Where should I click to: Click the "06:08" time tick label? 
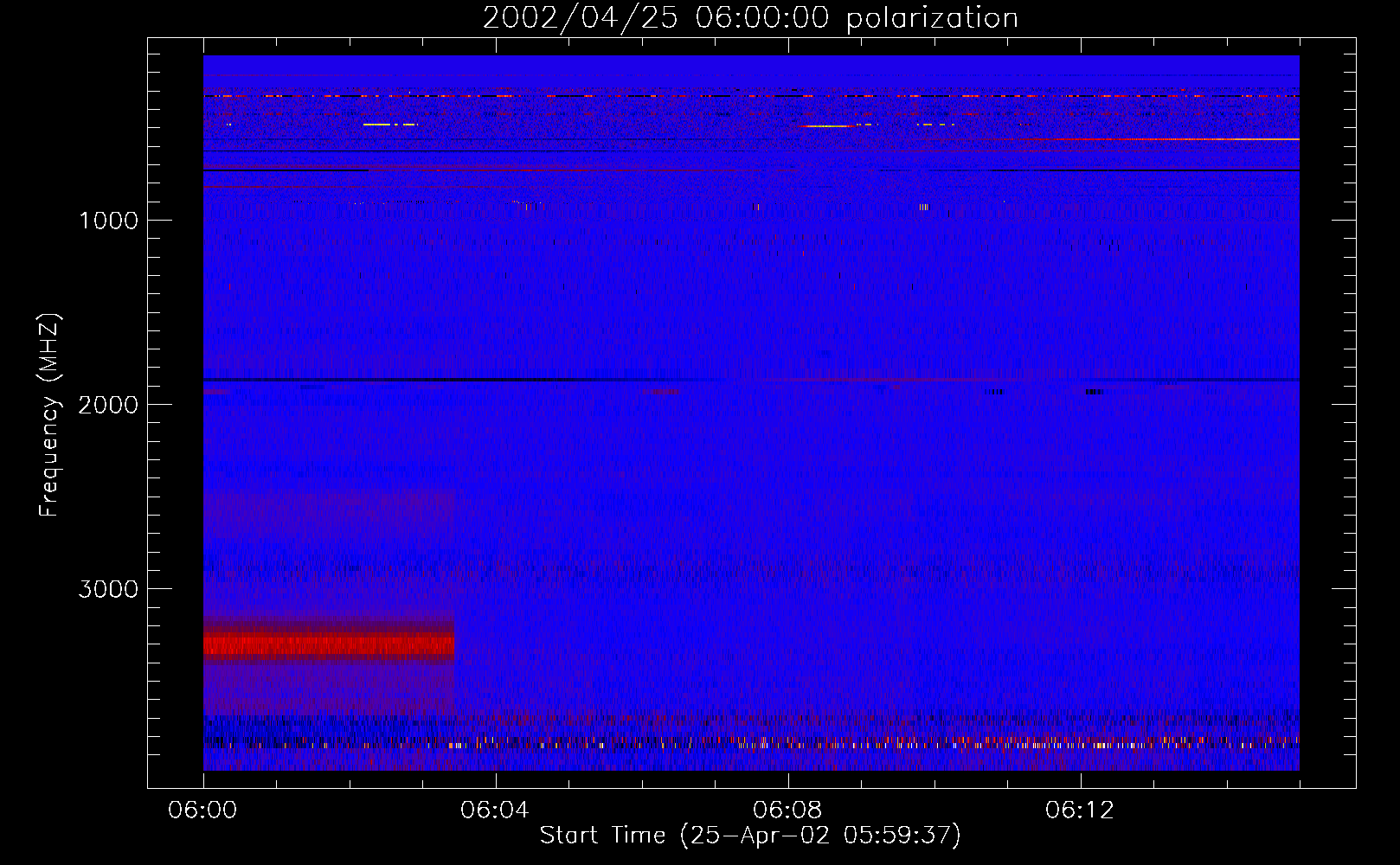(787, 811)
